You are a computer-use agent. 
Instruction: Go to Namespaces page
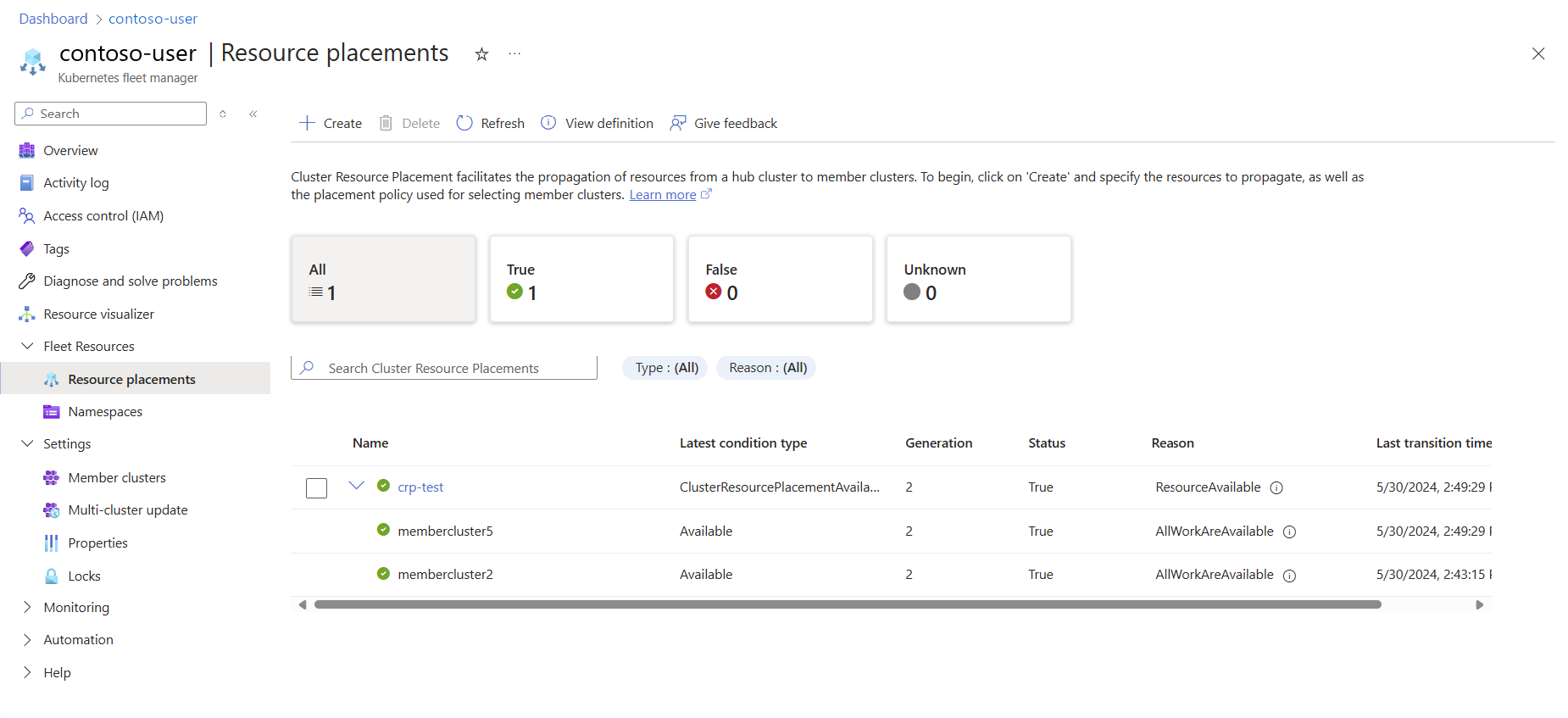[105, 412]
